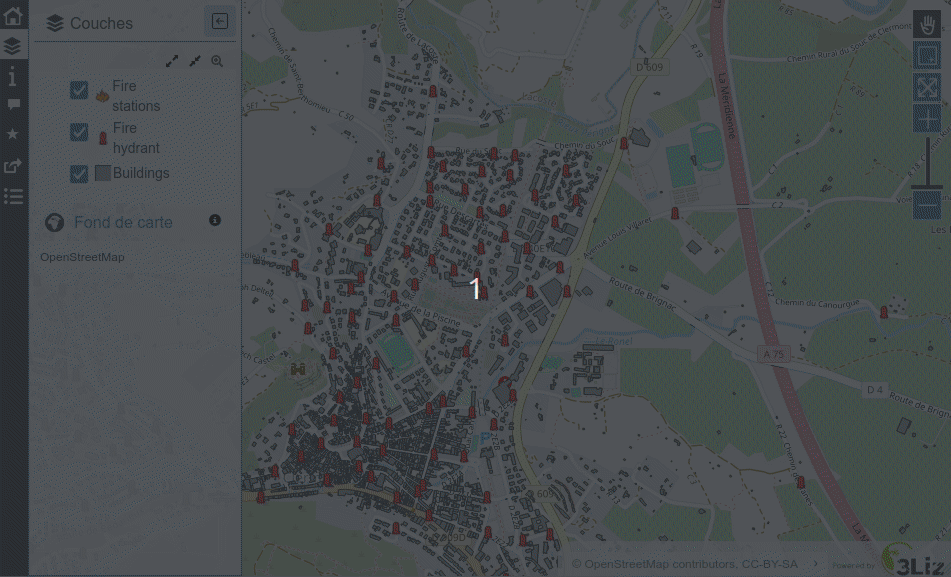
Task: Go to the home page icon
Action: 13,16
